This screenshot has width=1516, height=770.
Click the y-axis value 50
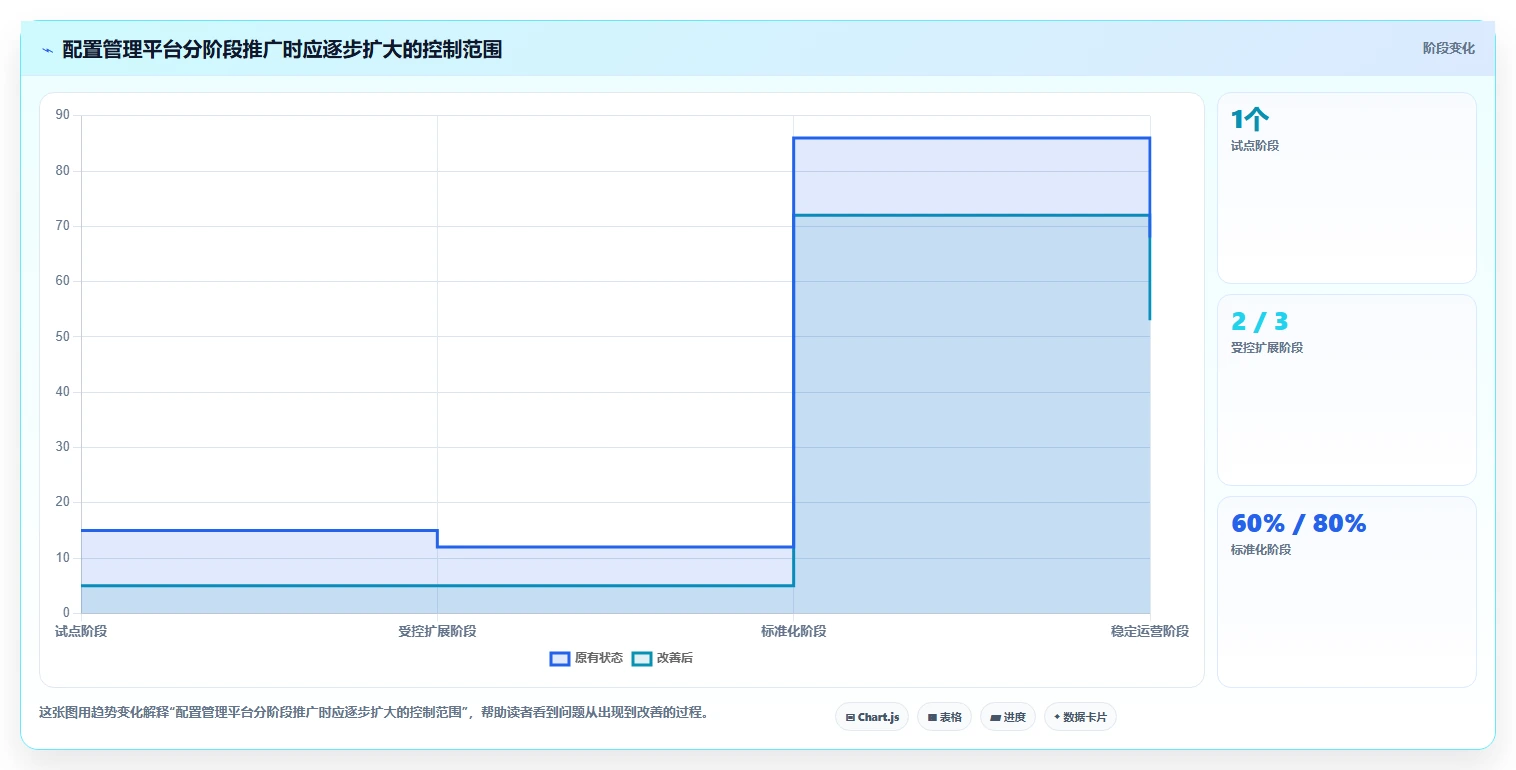(63, 336)
